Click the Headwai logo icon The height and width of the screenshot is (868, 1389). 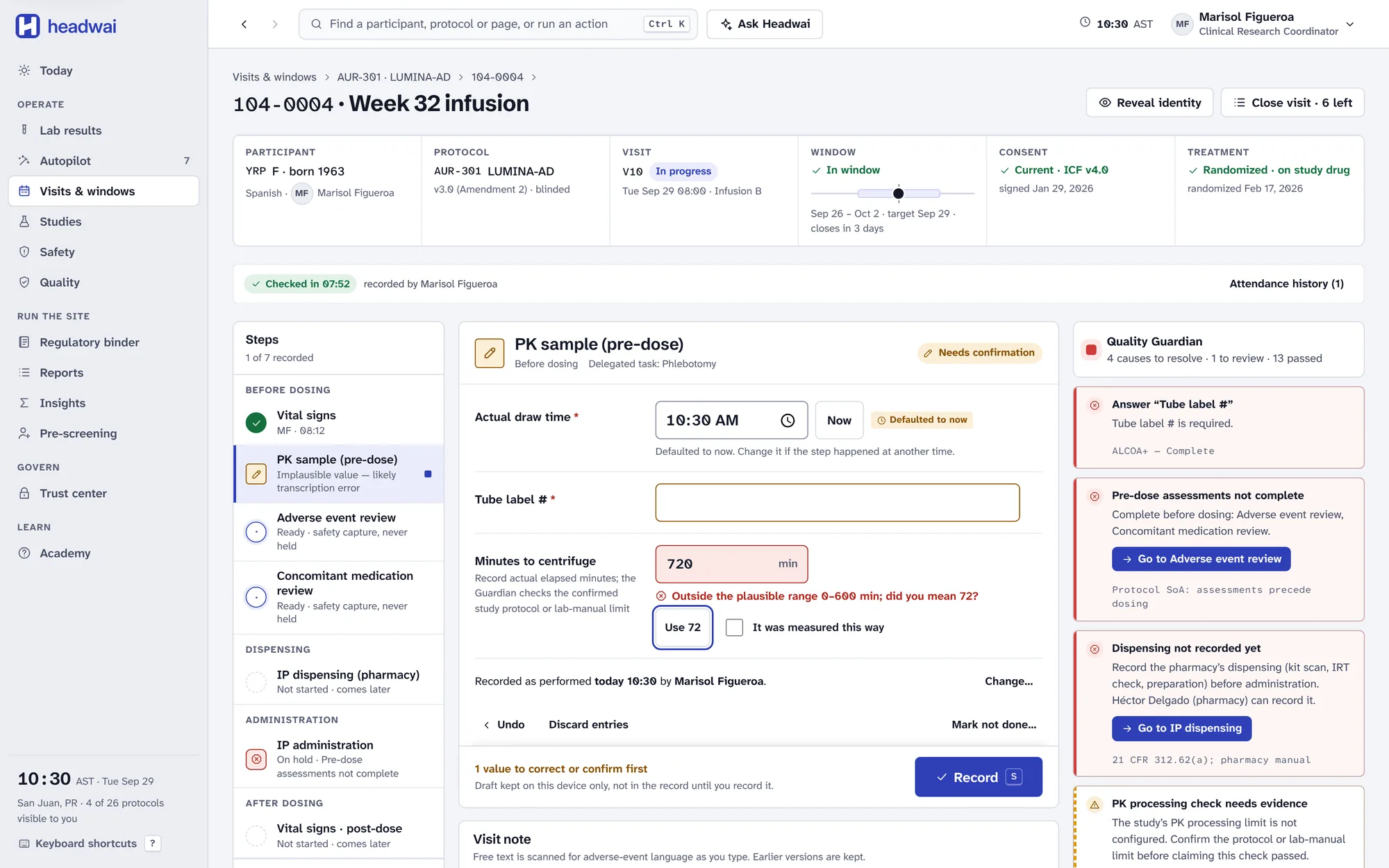click(28, 26)
